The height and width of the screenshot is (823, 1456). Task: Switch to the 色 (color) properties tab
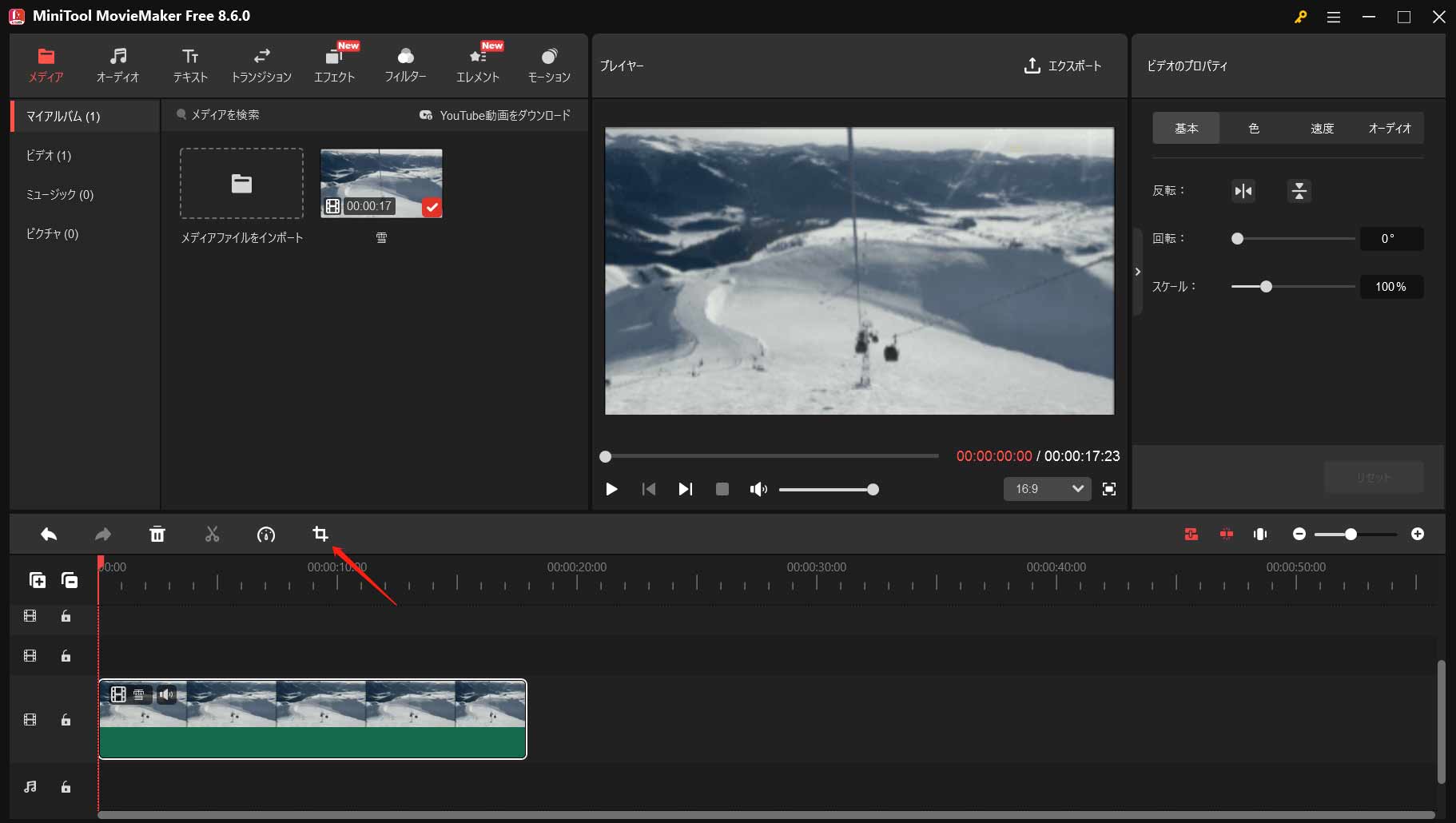[x=1254, y=128]
